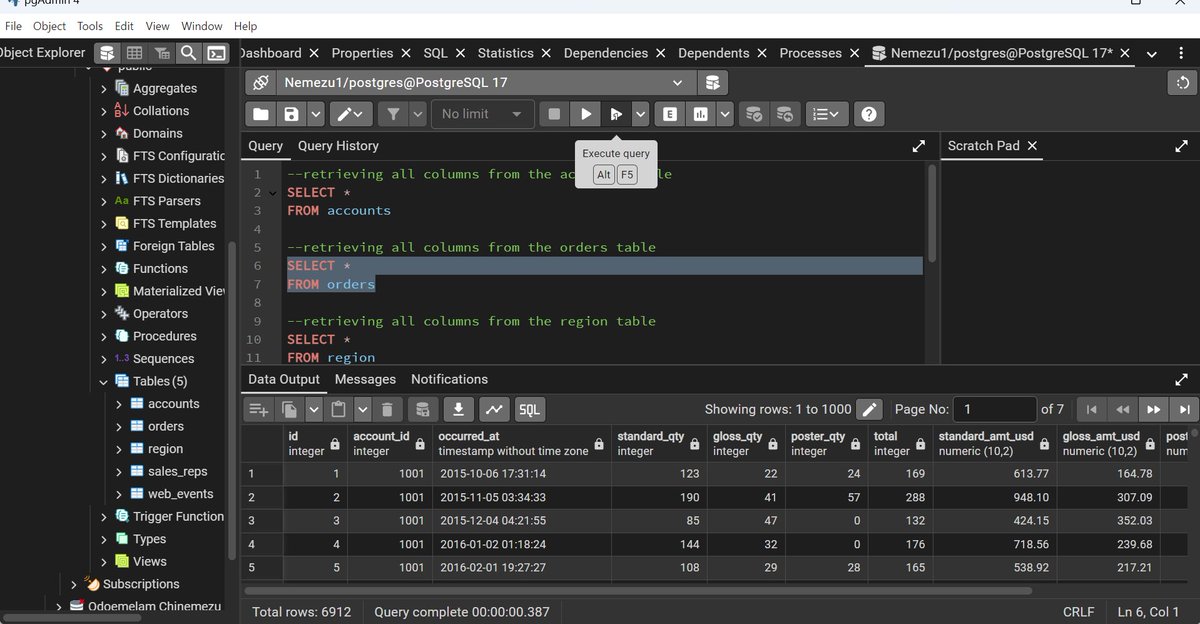
Task: Open the No limit rows dropdown
Action: point(483,114)
